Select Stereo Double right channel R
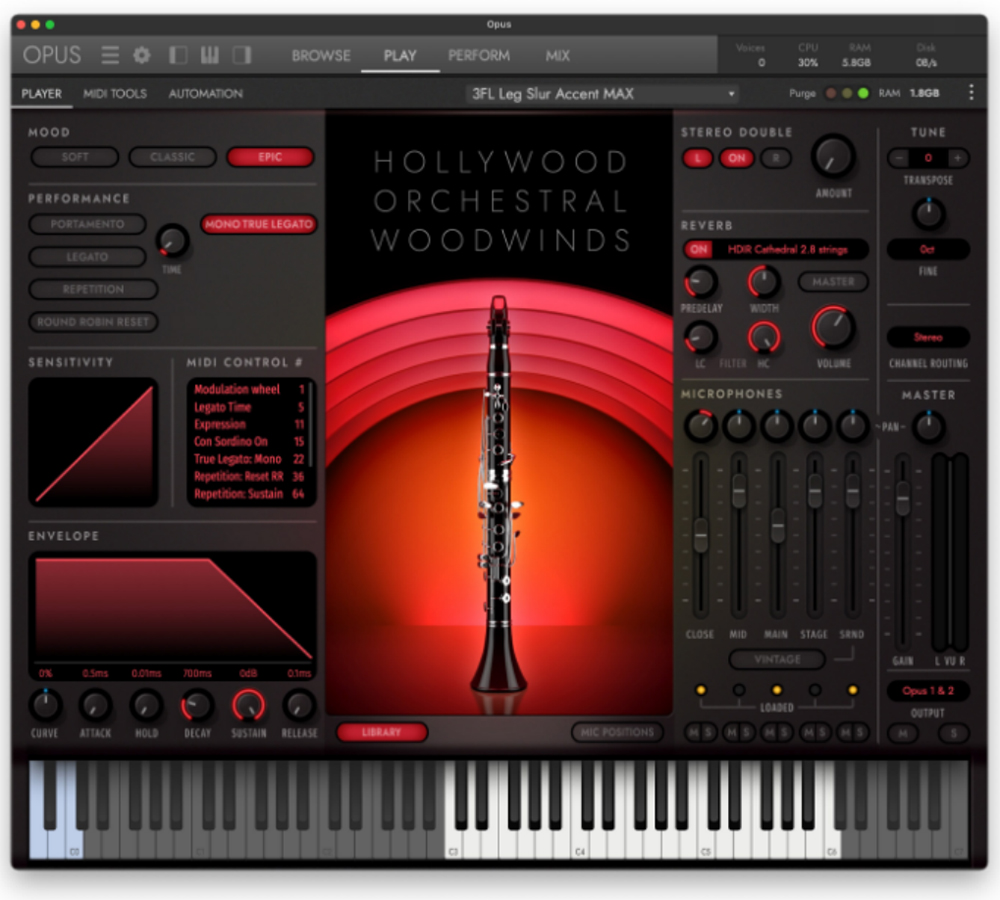1000x900 pixels. tap(776, 158)
